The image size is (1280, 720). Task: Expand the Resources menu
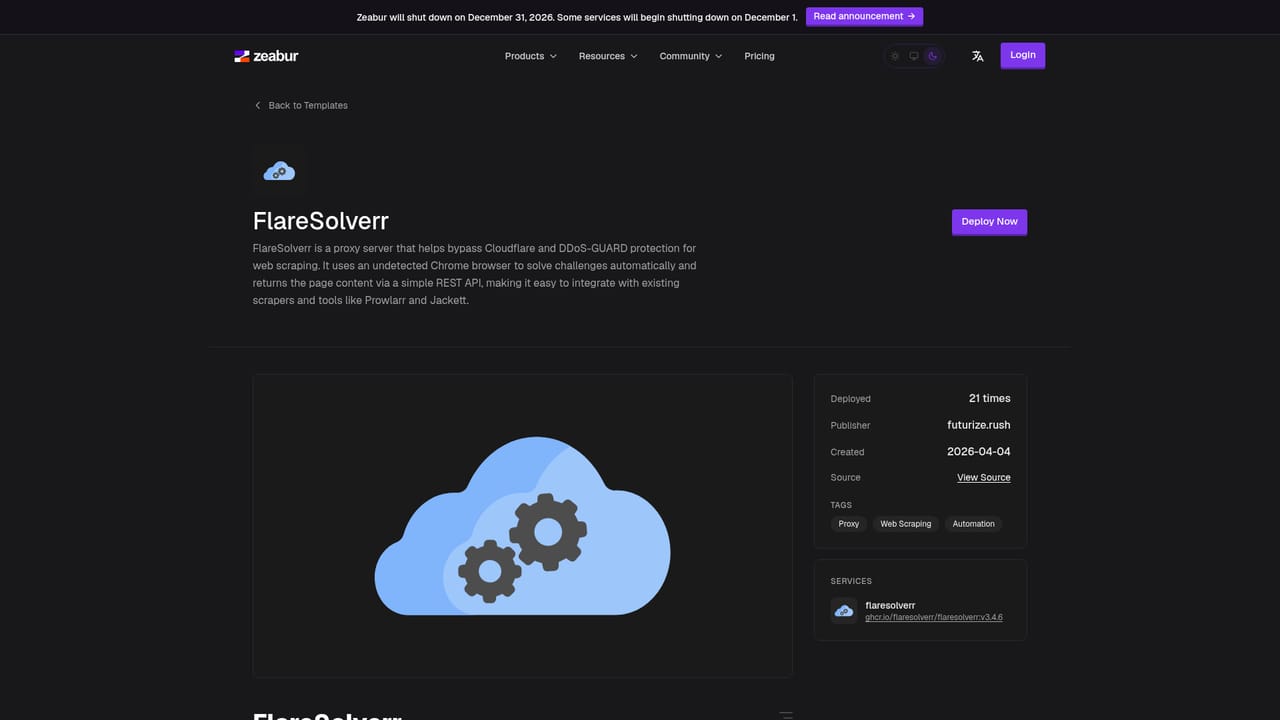pos(608,56)
